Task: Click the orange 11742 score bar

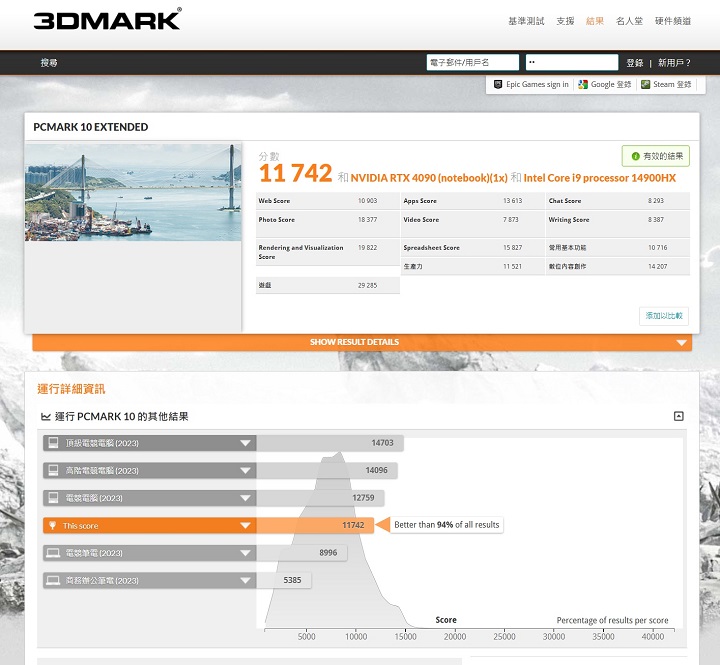Action: [x=315, y=525]
